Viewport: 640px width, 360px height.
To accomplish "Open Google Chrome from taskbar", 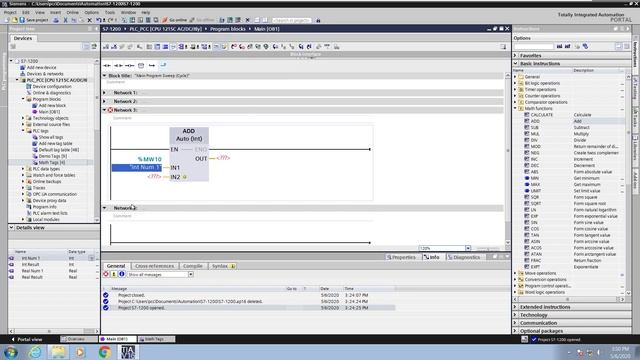I will point(104,352).
